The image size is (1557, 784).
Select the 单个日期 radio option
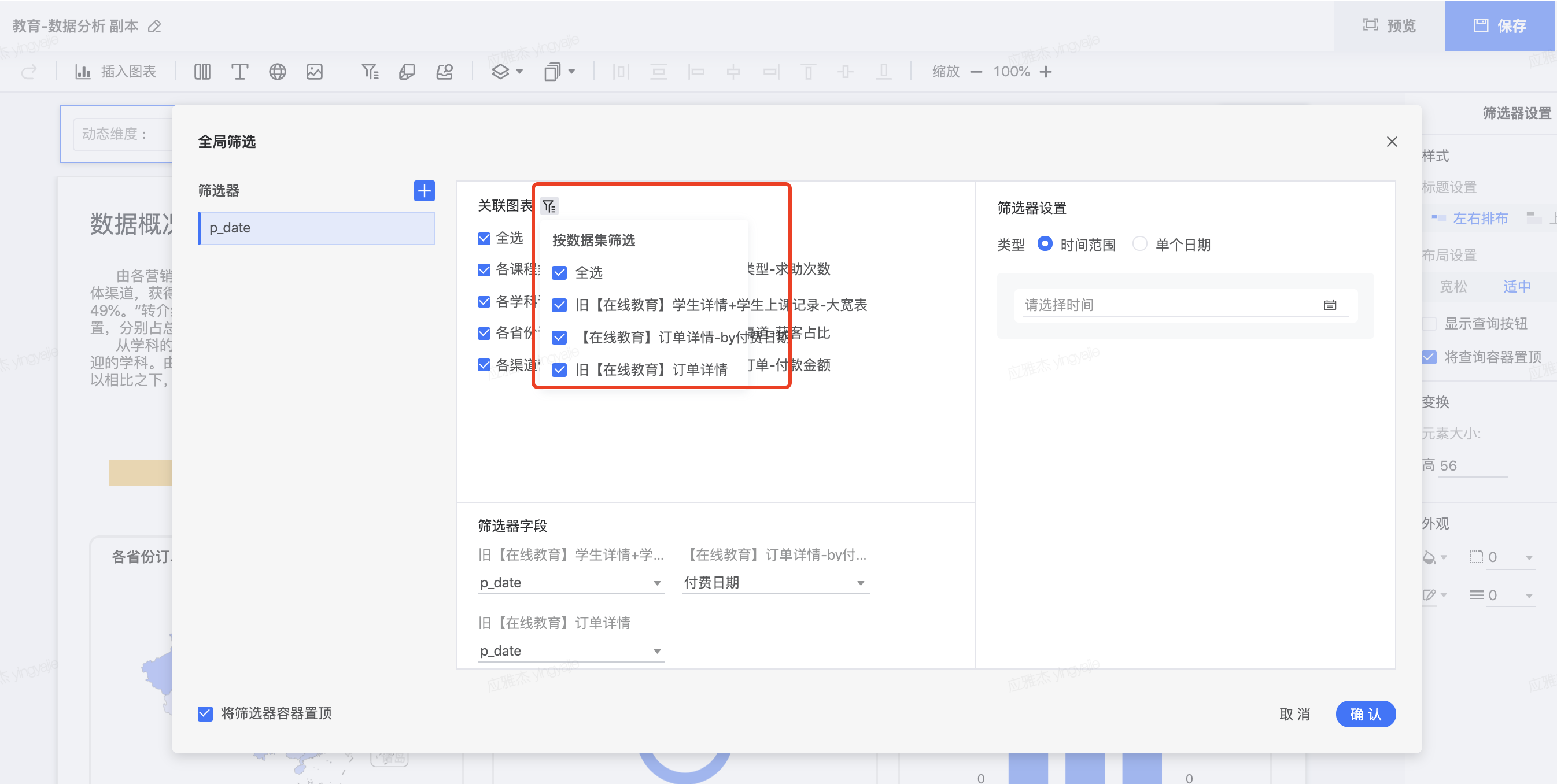pos(1139,244)
